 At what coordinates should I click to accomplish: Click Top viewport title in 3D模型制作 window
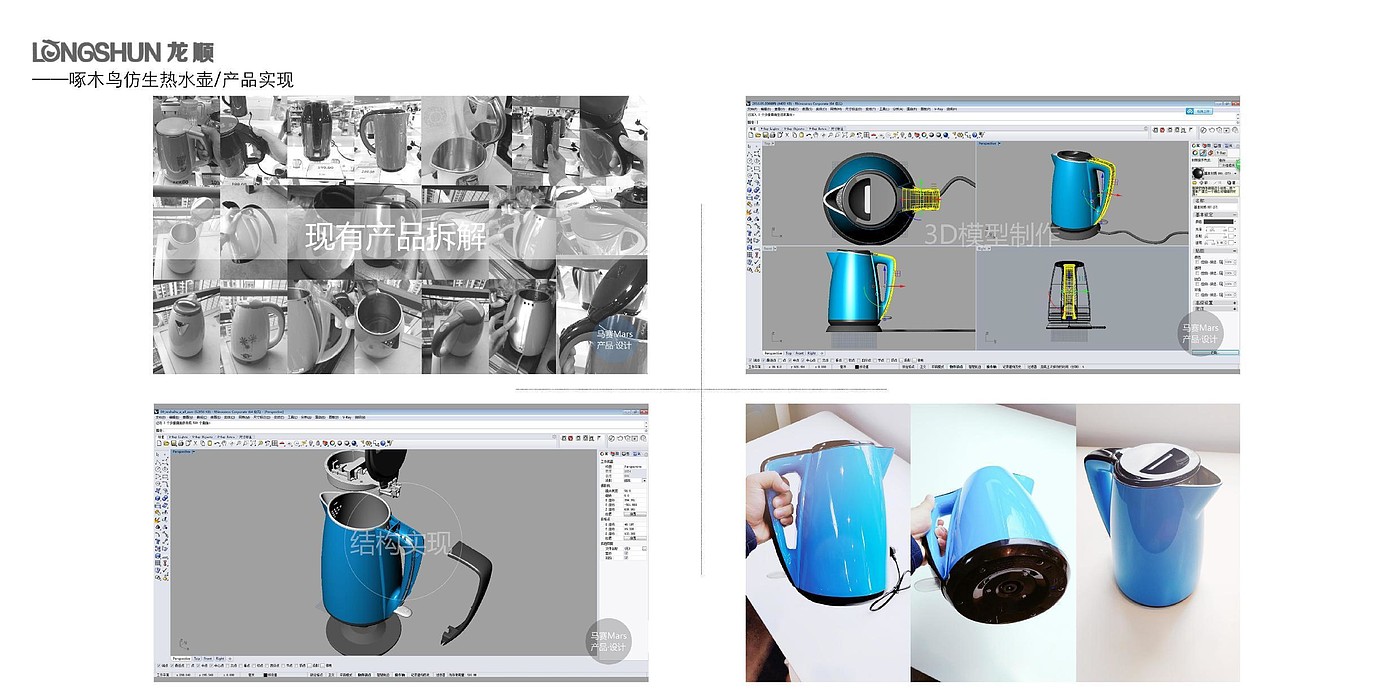point(767,143)
